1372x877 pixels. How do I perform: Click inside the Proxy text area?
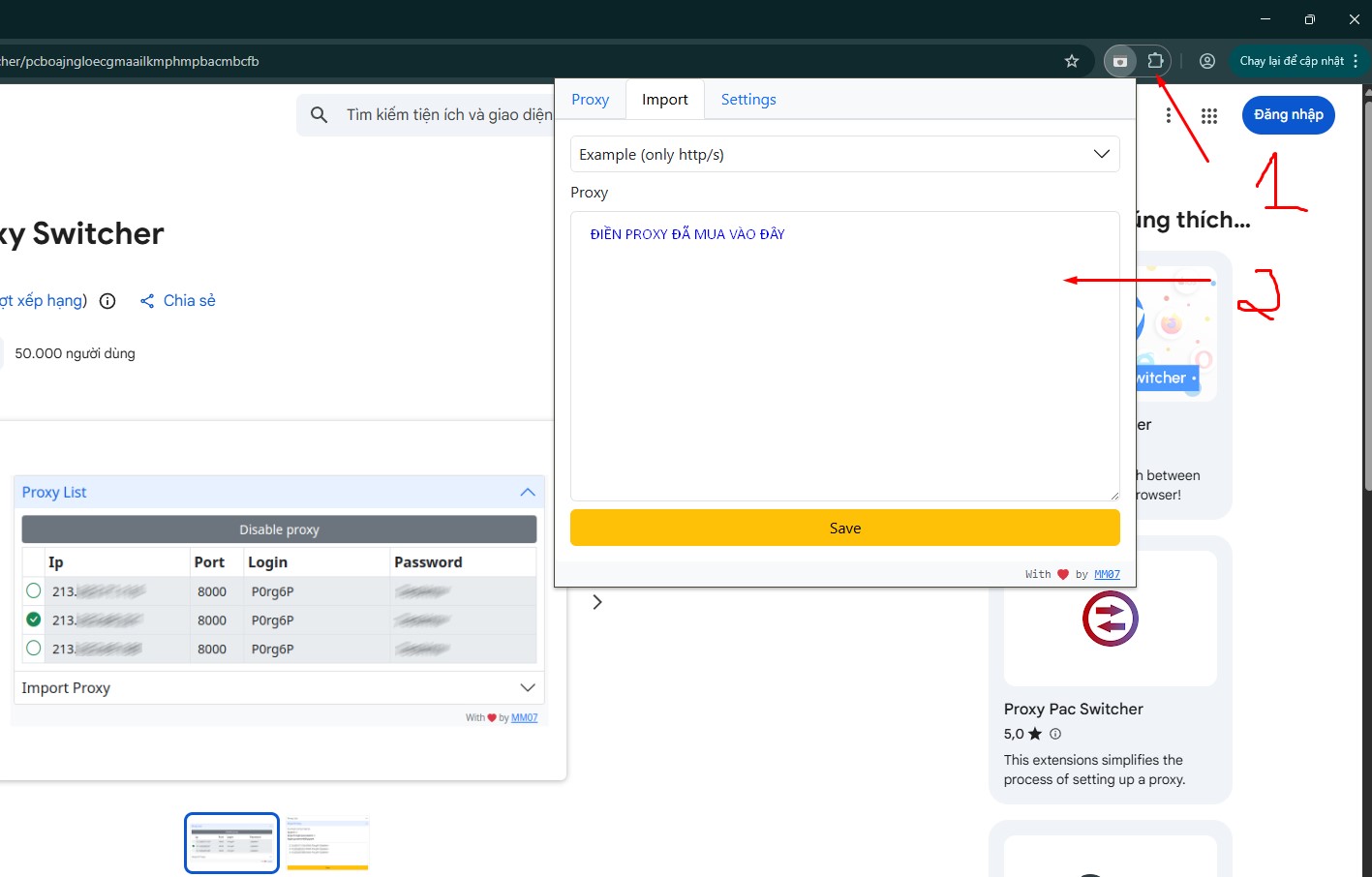[x=844, y=368]
